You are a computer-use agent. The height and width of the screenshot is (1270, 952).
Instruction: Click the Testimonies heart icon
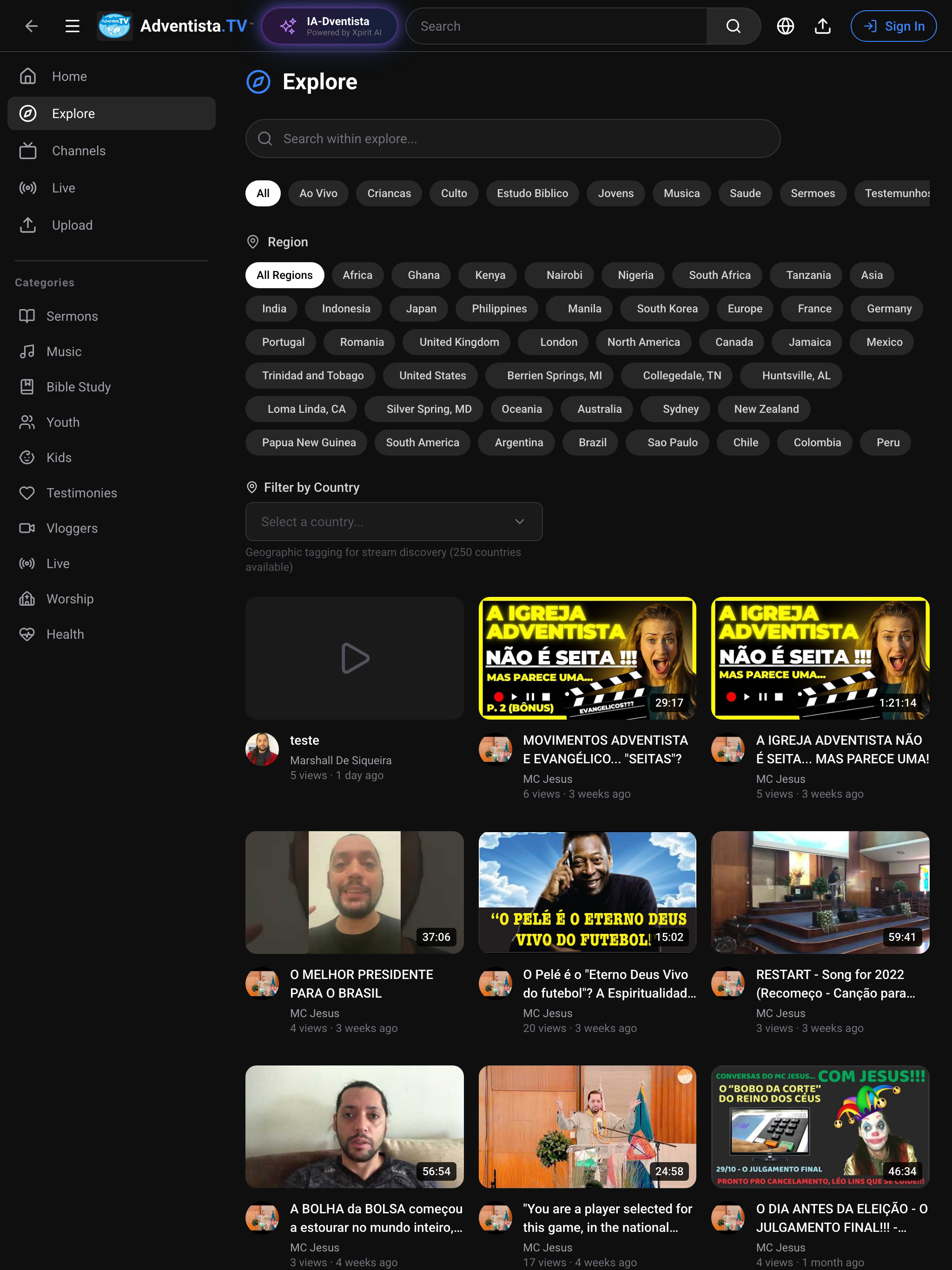[27, 493]
